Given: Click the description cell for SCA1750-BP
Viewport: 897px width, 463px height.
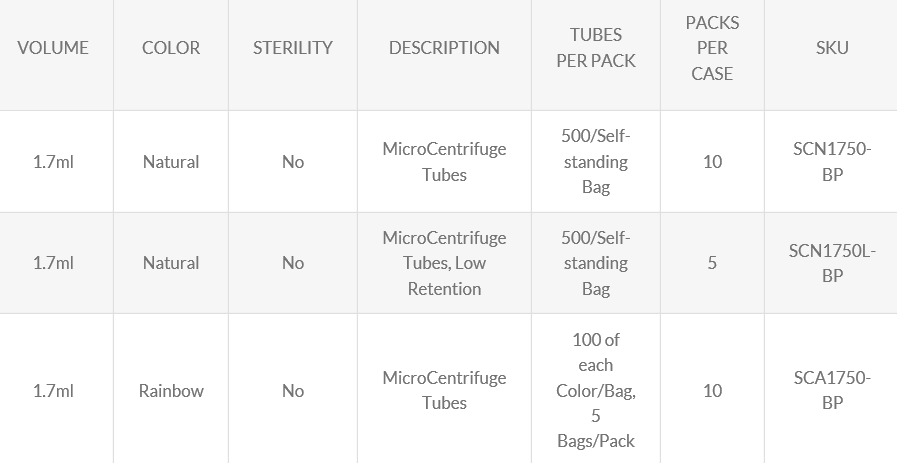Looking at the screenshot, I should [444, 390].
